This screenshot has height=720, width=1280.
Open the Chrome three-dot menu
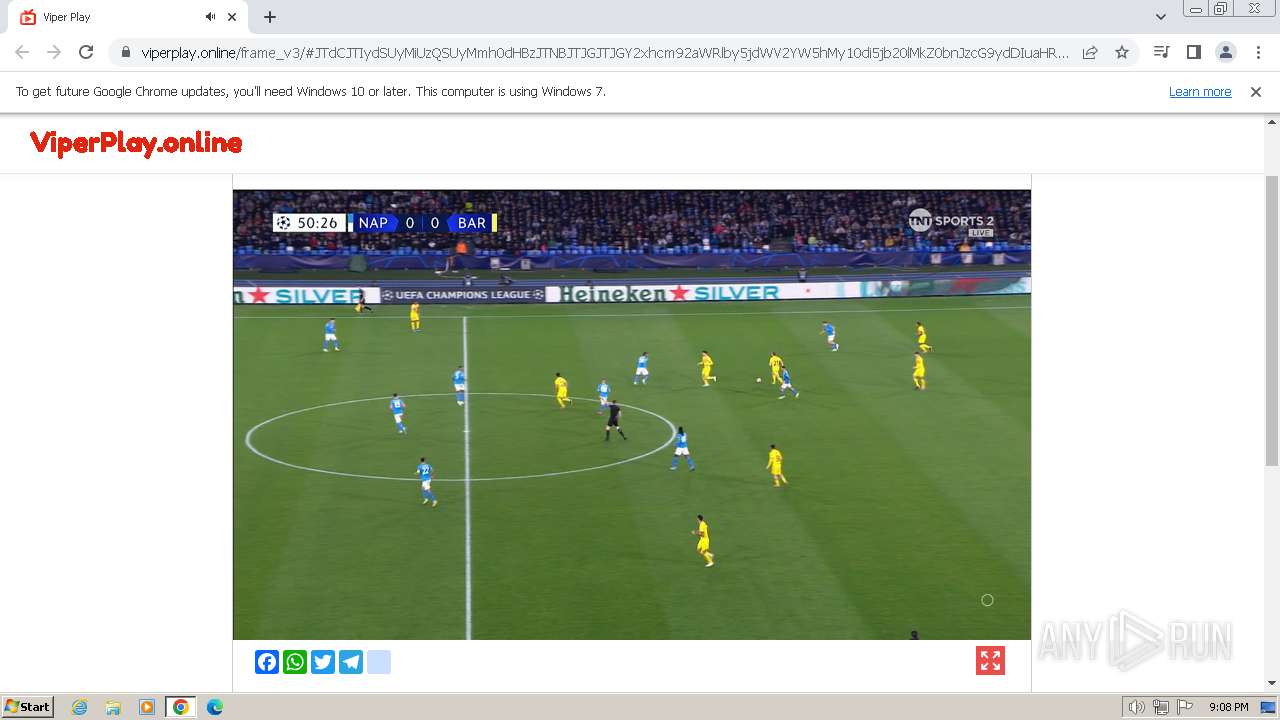pos(1258,52)
